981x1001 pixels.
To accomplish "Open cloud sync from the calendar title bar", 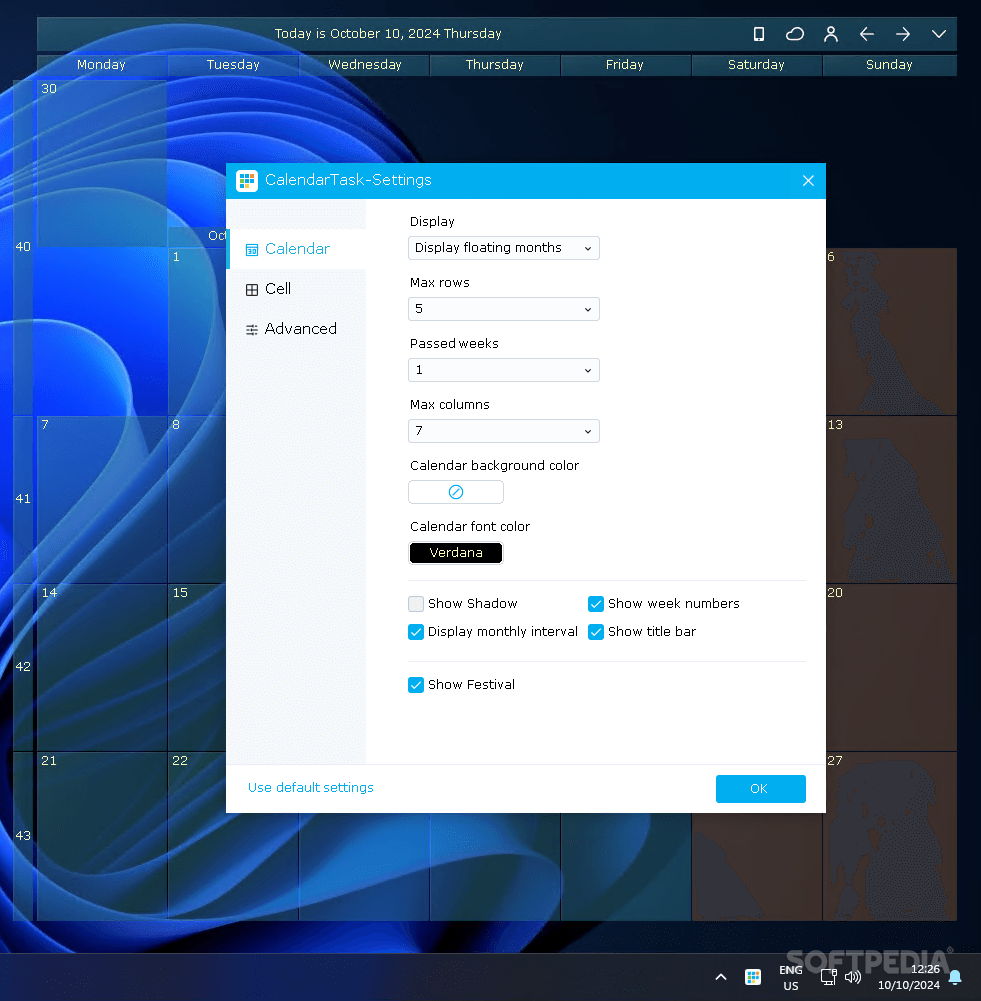I will click(x=795, y=33).
